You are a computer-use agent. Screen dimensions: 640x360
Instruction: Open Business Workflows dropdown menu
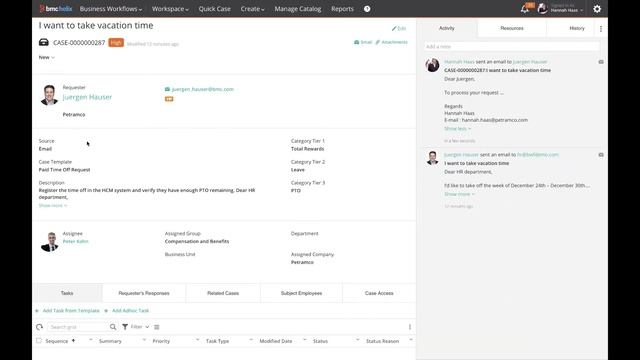click(111, 9)
